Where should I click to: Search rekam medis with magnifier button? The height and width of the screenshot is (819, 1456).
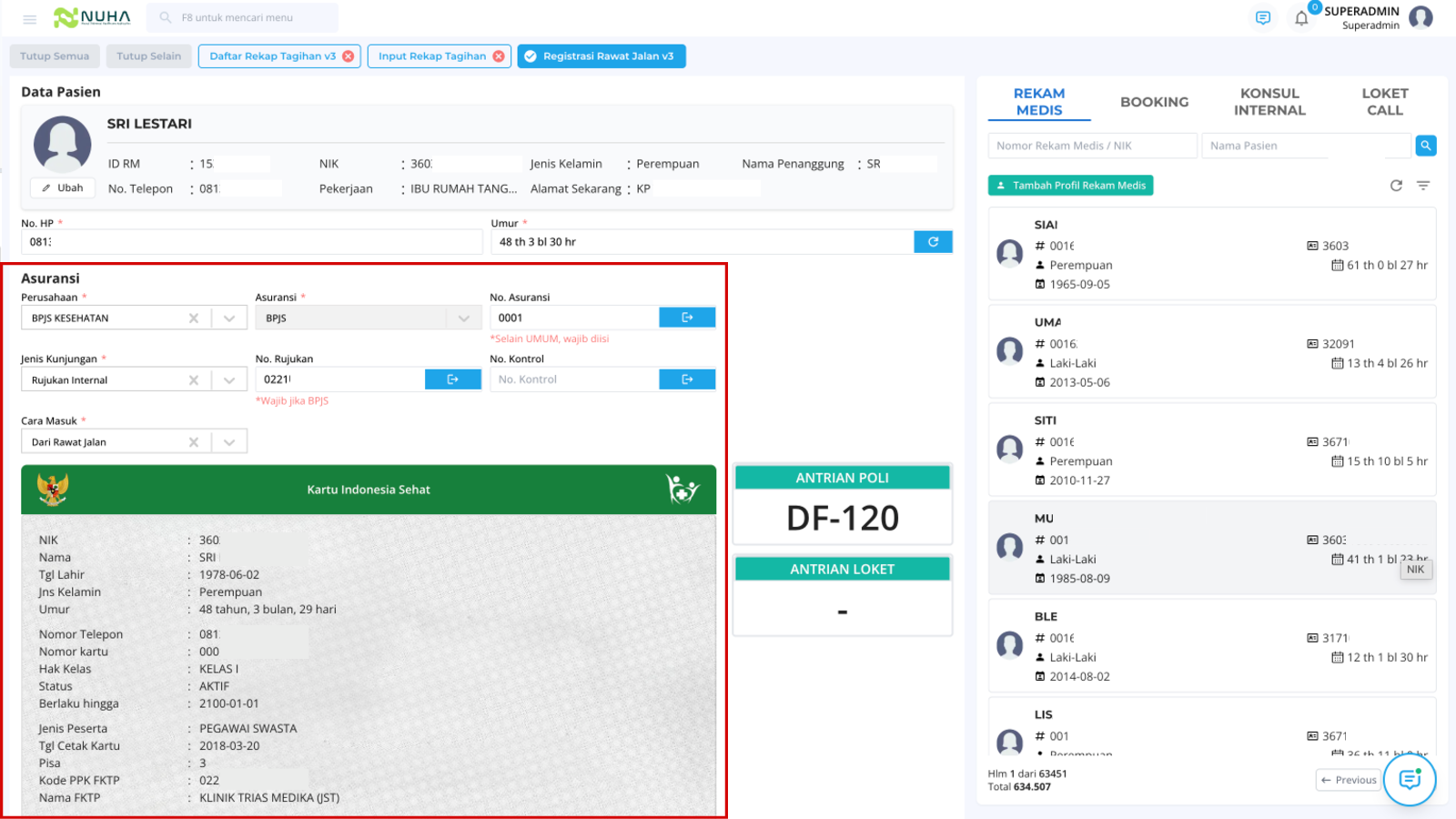pyautogui.click(x=1426, y=146)
